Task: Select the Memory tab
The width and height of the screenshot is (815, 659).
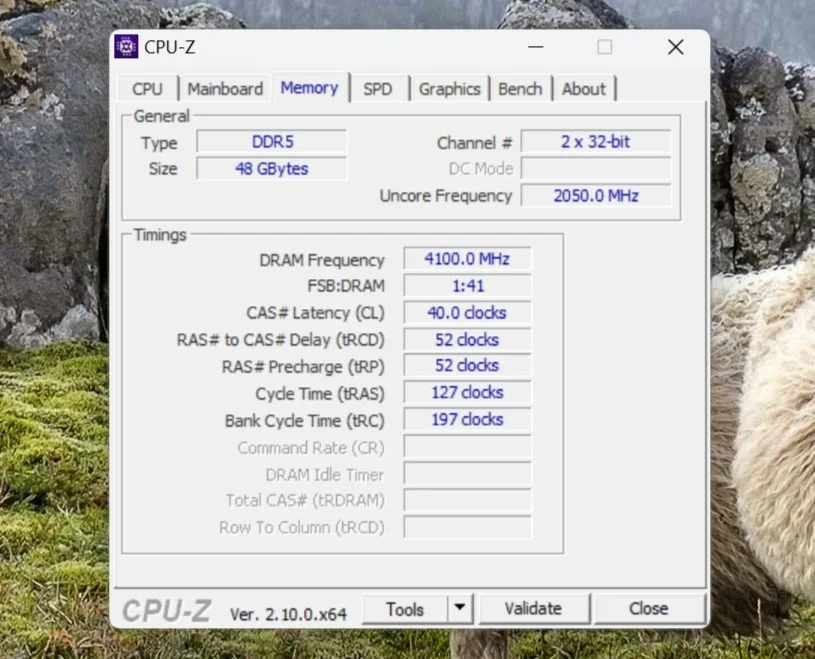Action: [309, 87]
